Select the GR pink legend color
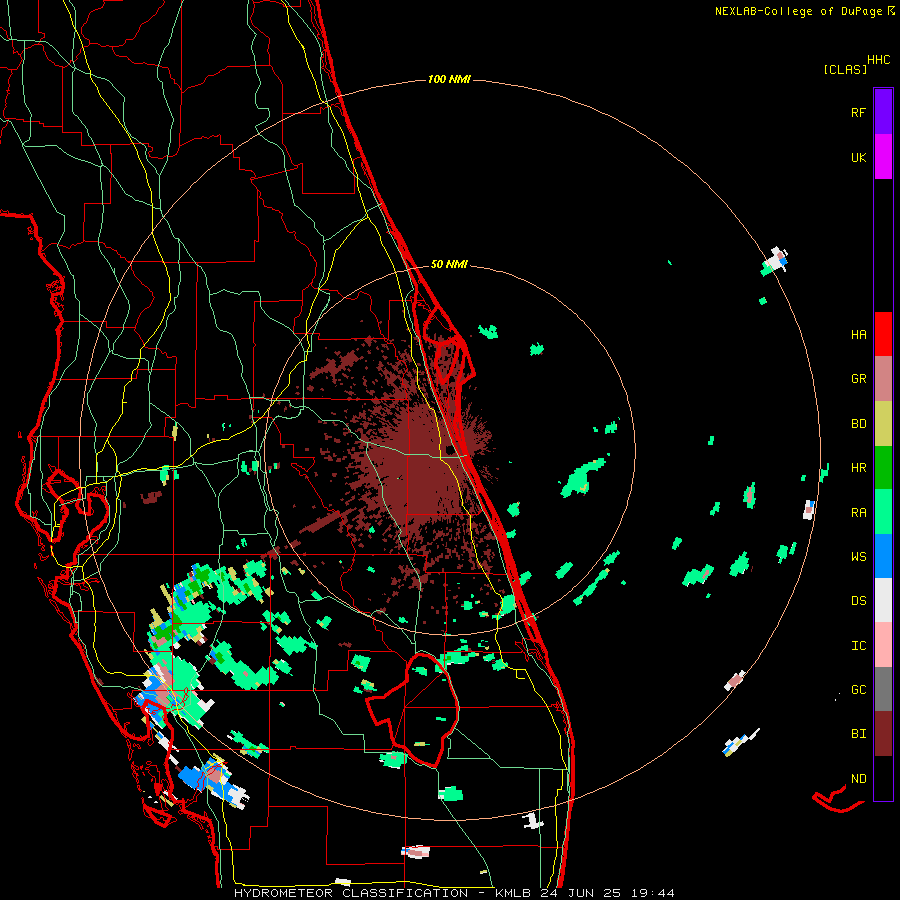Viewport: 900px width, 900px height. (883, 379)
